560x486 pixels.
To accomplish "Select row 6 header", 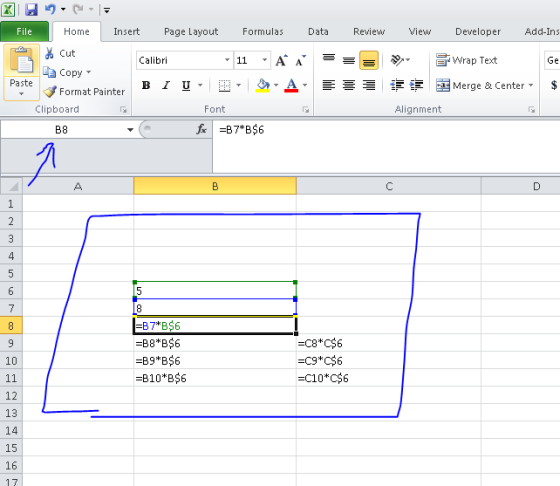I will point(11,291).
